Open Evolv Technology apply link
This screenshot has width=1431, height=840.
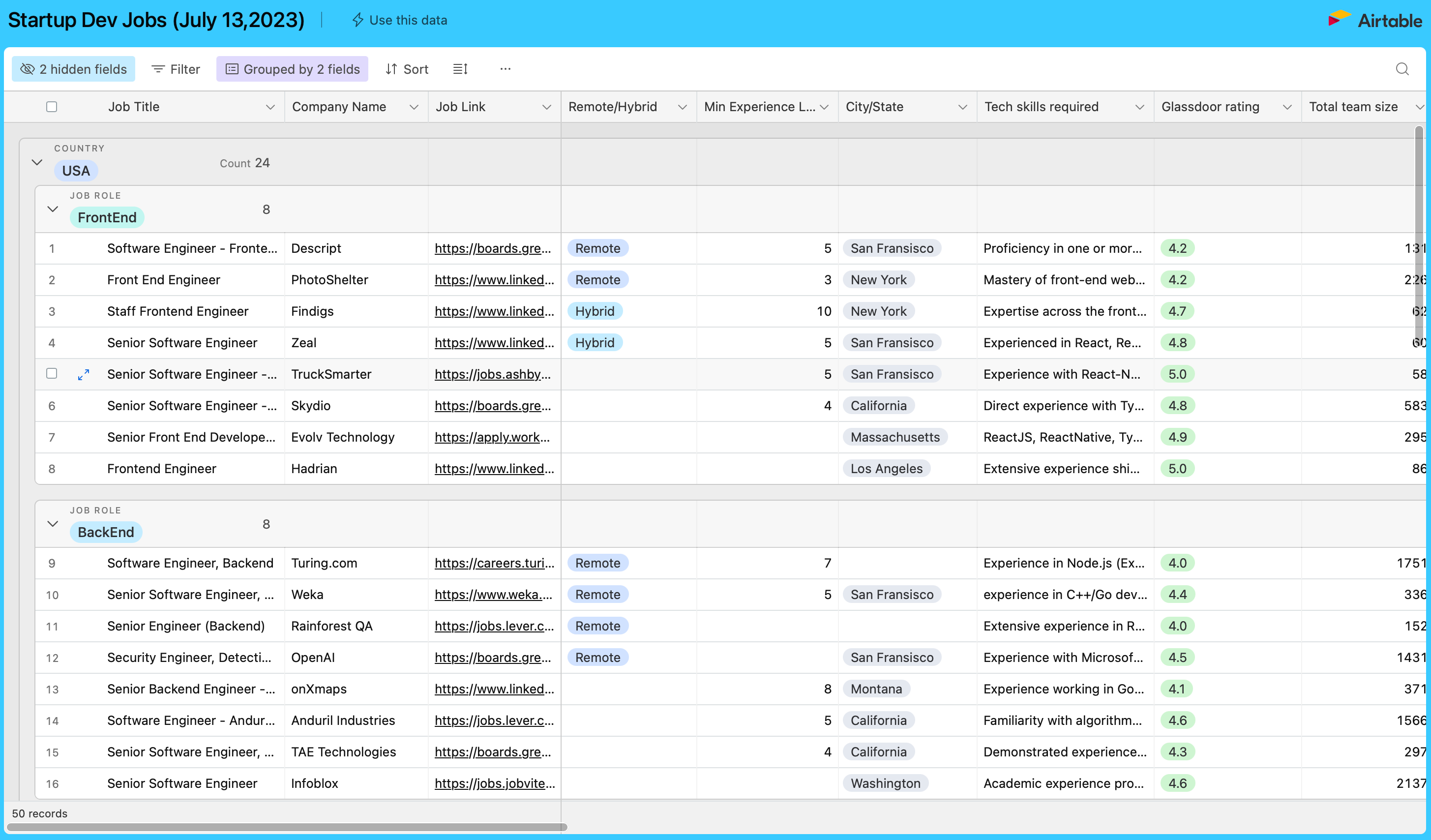[x=492, y=437]
